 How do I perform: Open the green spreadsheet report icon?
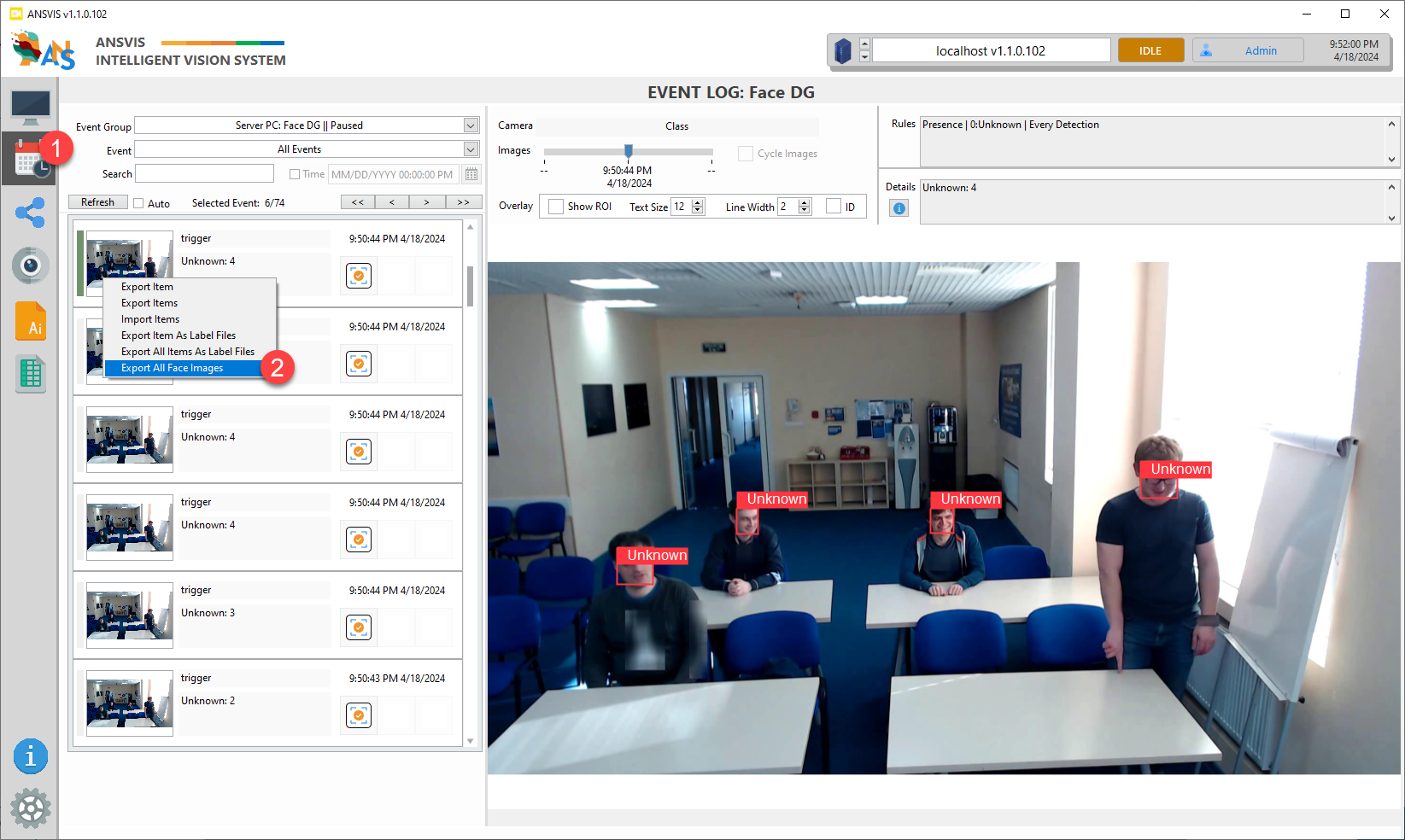[30, 375]
